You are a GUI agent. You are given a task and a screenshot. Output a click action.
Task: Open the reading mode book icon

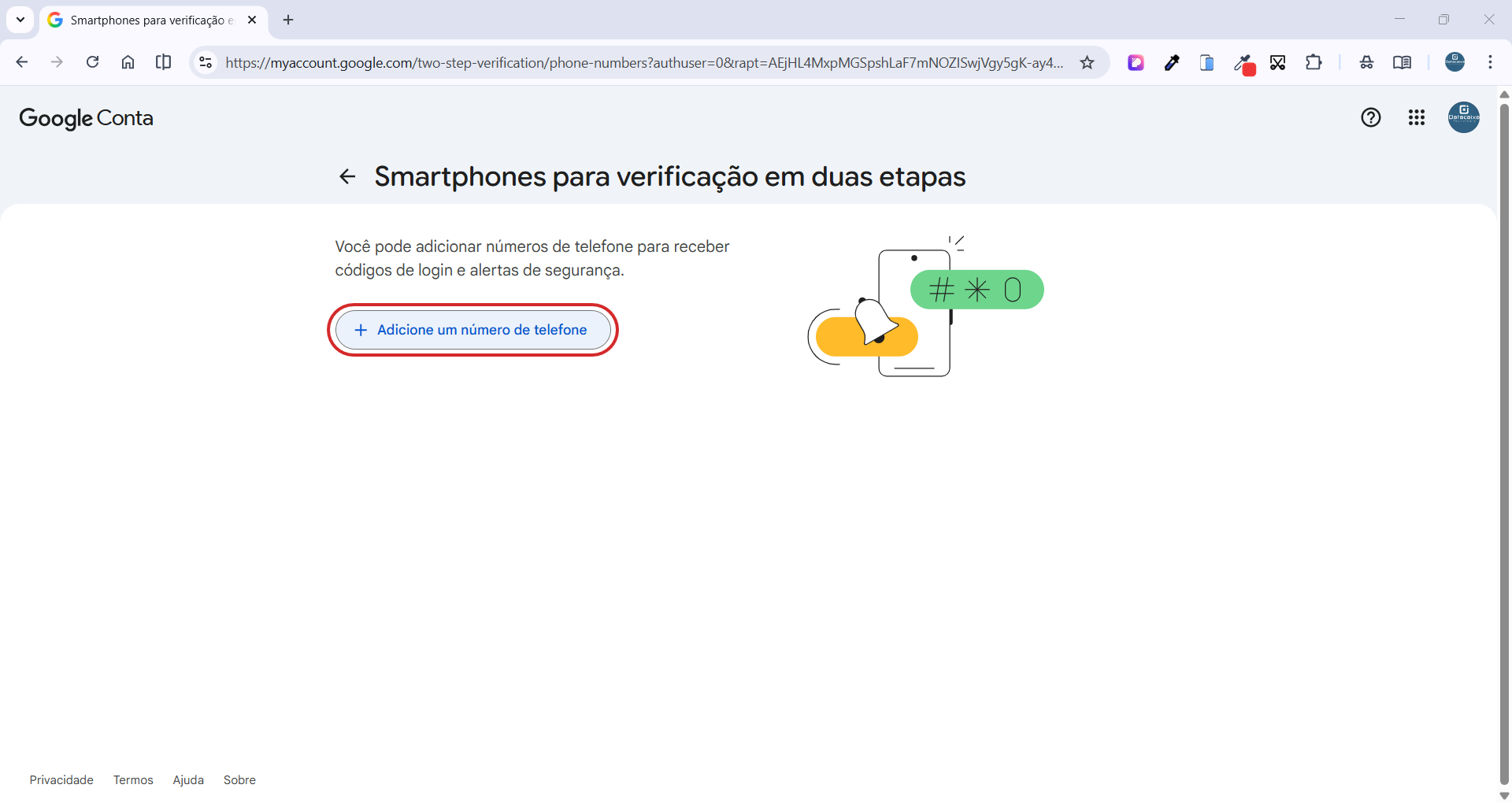(1402, 62)
